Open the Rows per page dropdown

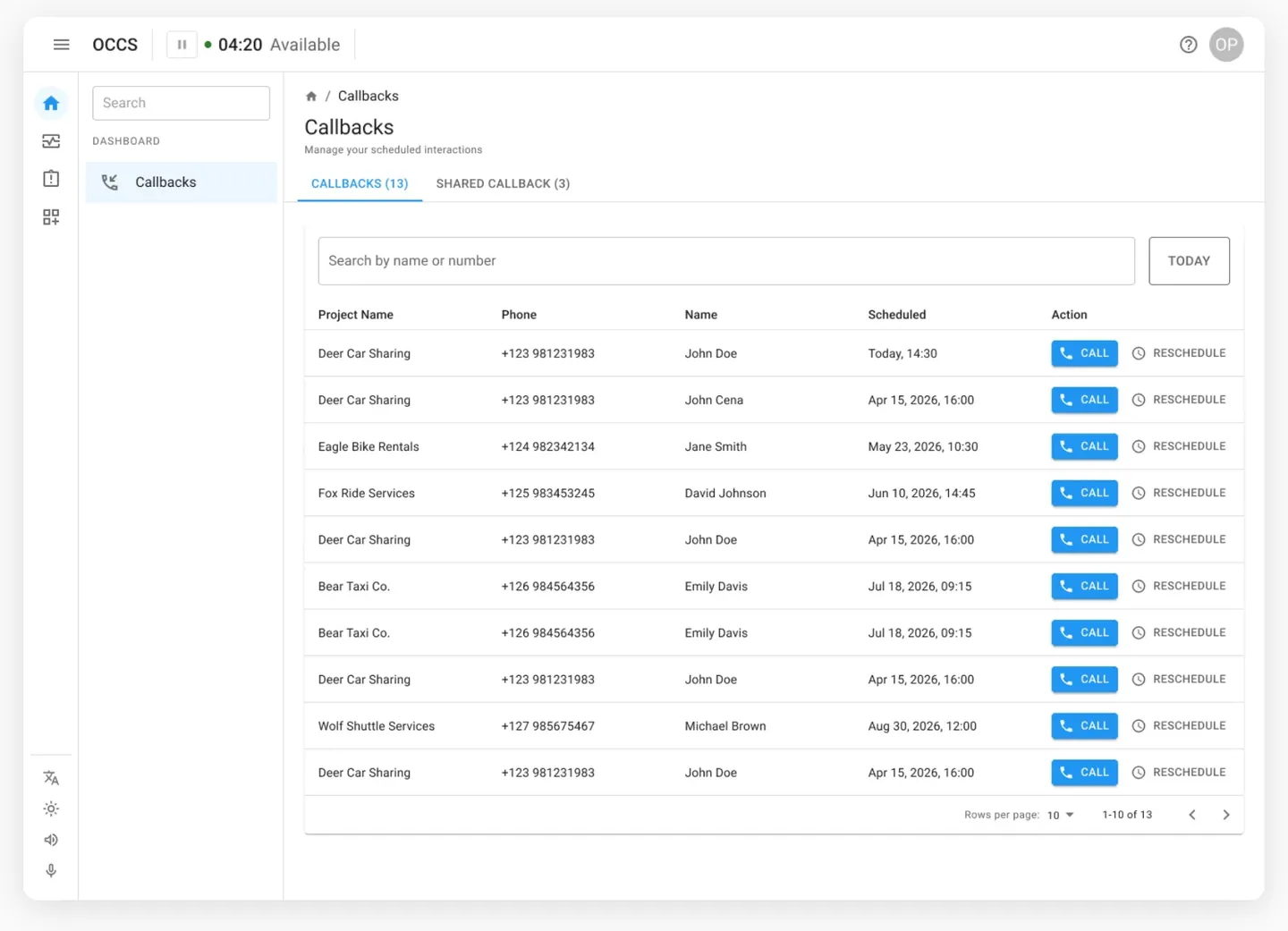coord(1060,815)
